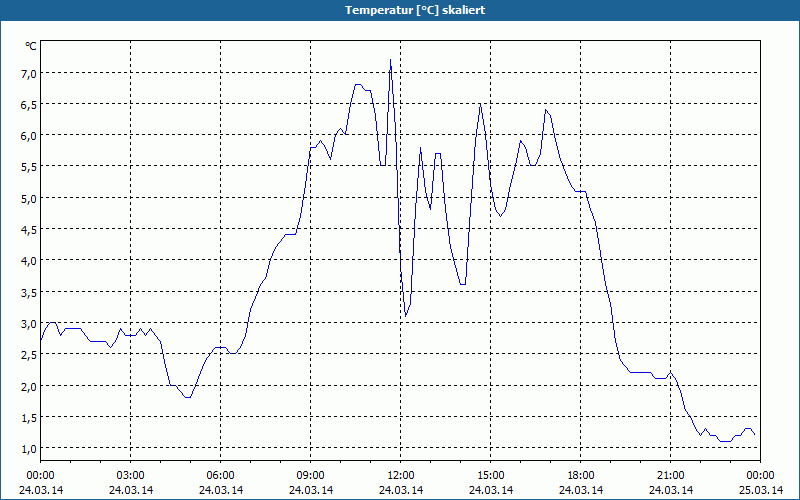Viewport: 800px width, 500px height.
Task: Select the 5,0 y-axis label
Action: click(30, 198)
